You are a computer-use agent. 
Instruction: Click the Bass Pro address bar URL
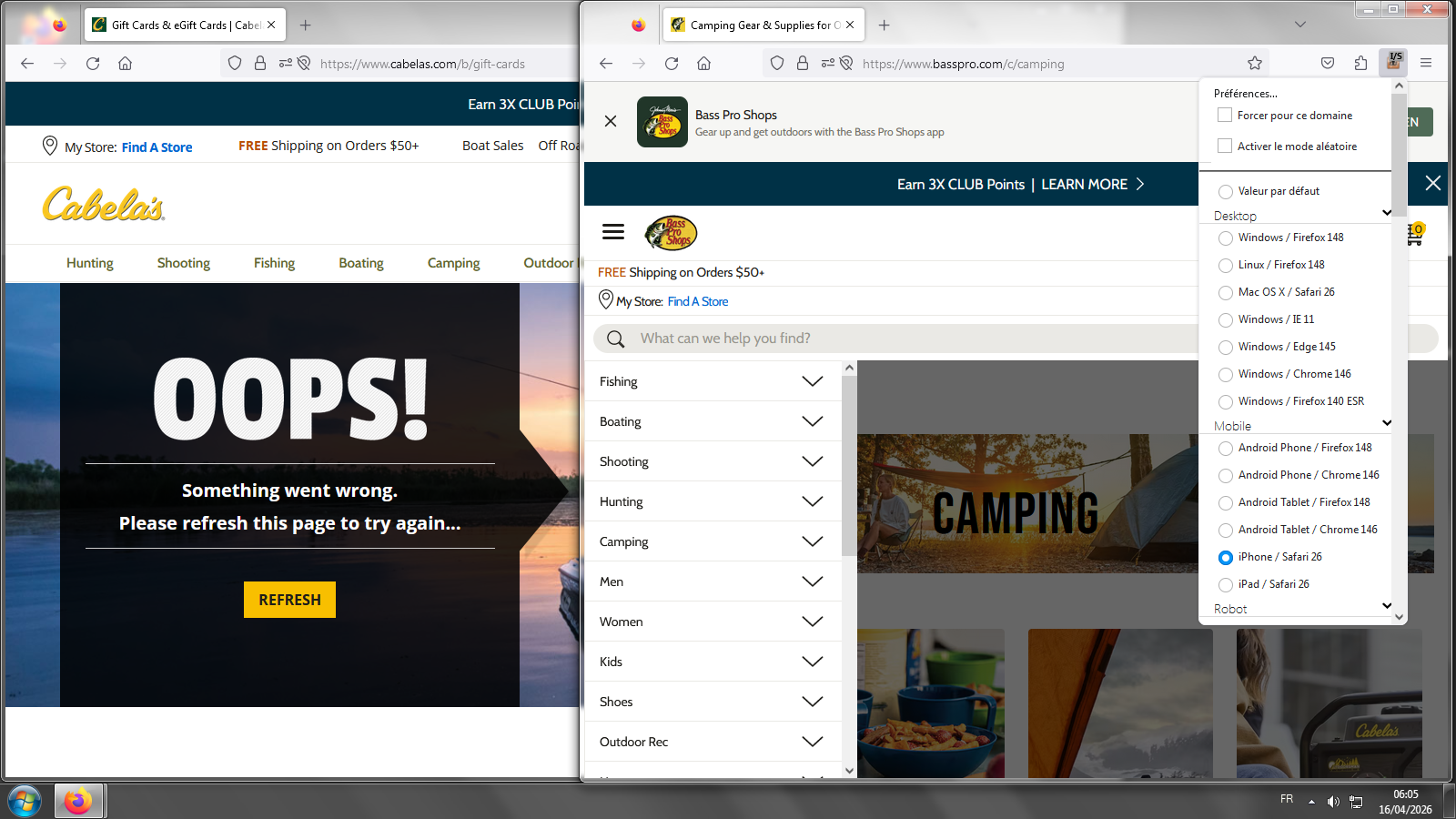[963, 64]
